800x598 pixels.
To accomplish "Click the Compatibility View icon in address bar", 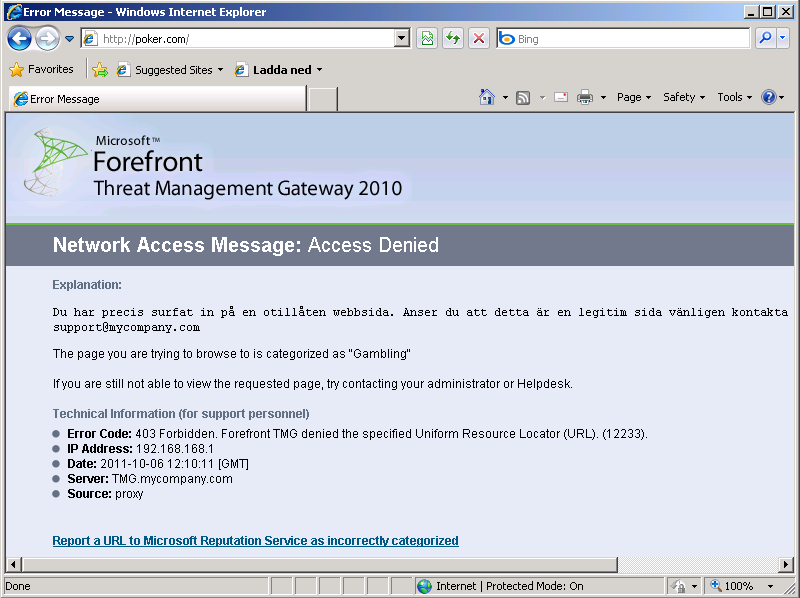I will [x=427, y=39].
